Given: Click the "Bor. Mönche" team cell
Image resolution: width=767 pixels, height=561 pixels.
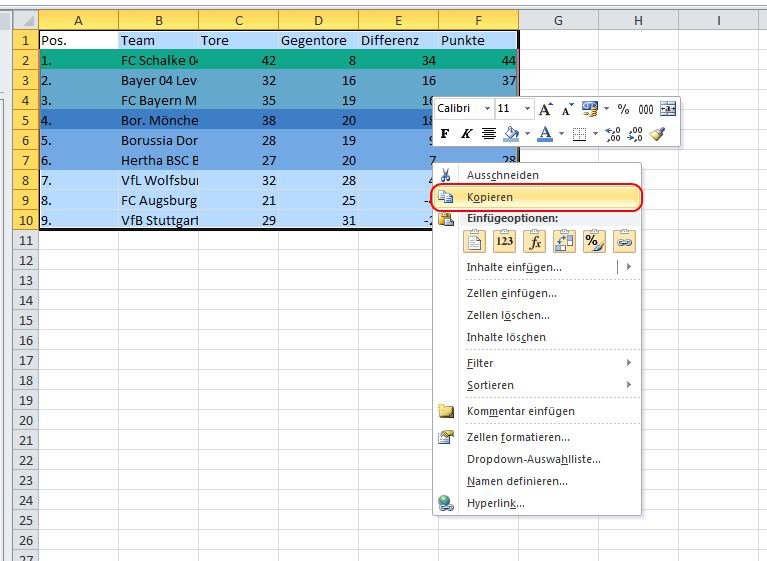Looking at the screenshot, I should point(158,120).
